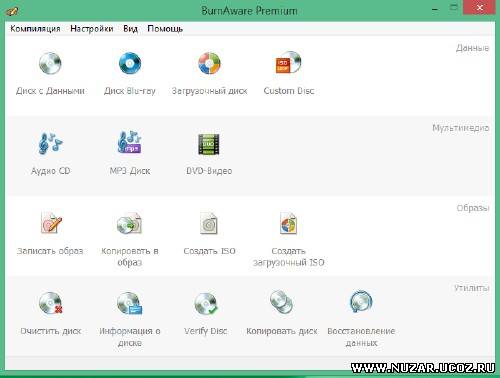Click the Записать образ pencil icon

51,223
